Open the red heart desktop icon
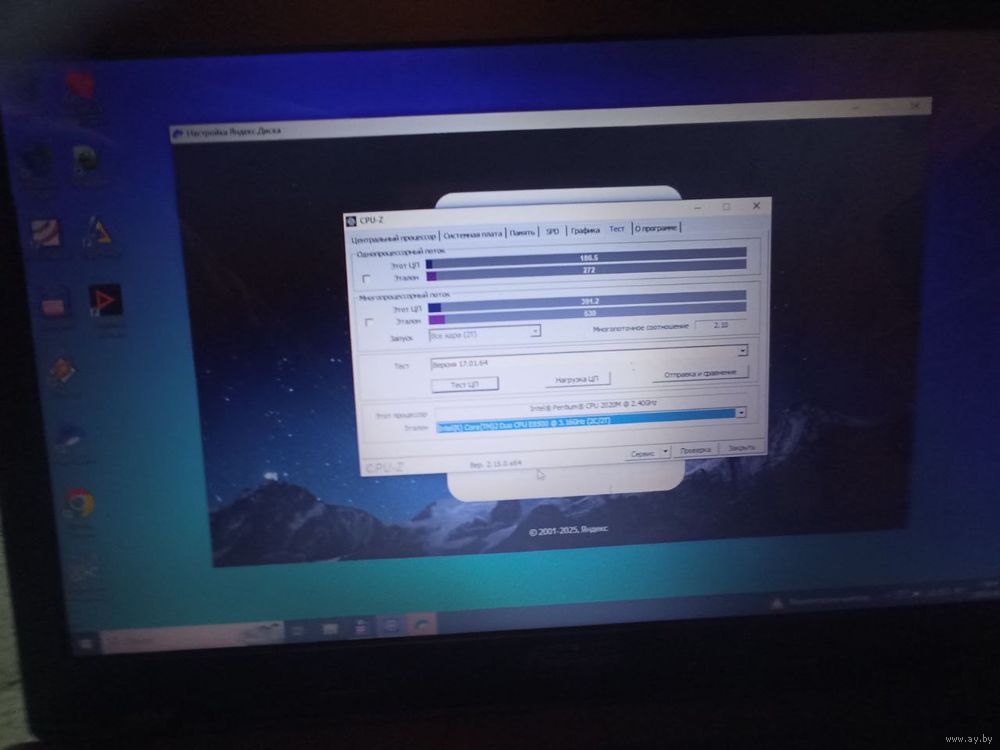 (81, 85)
